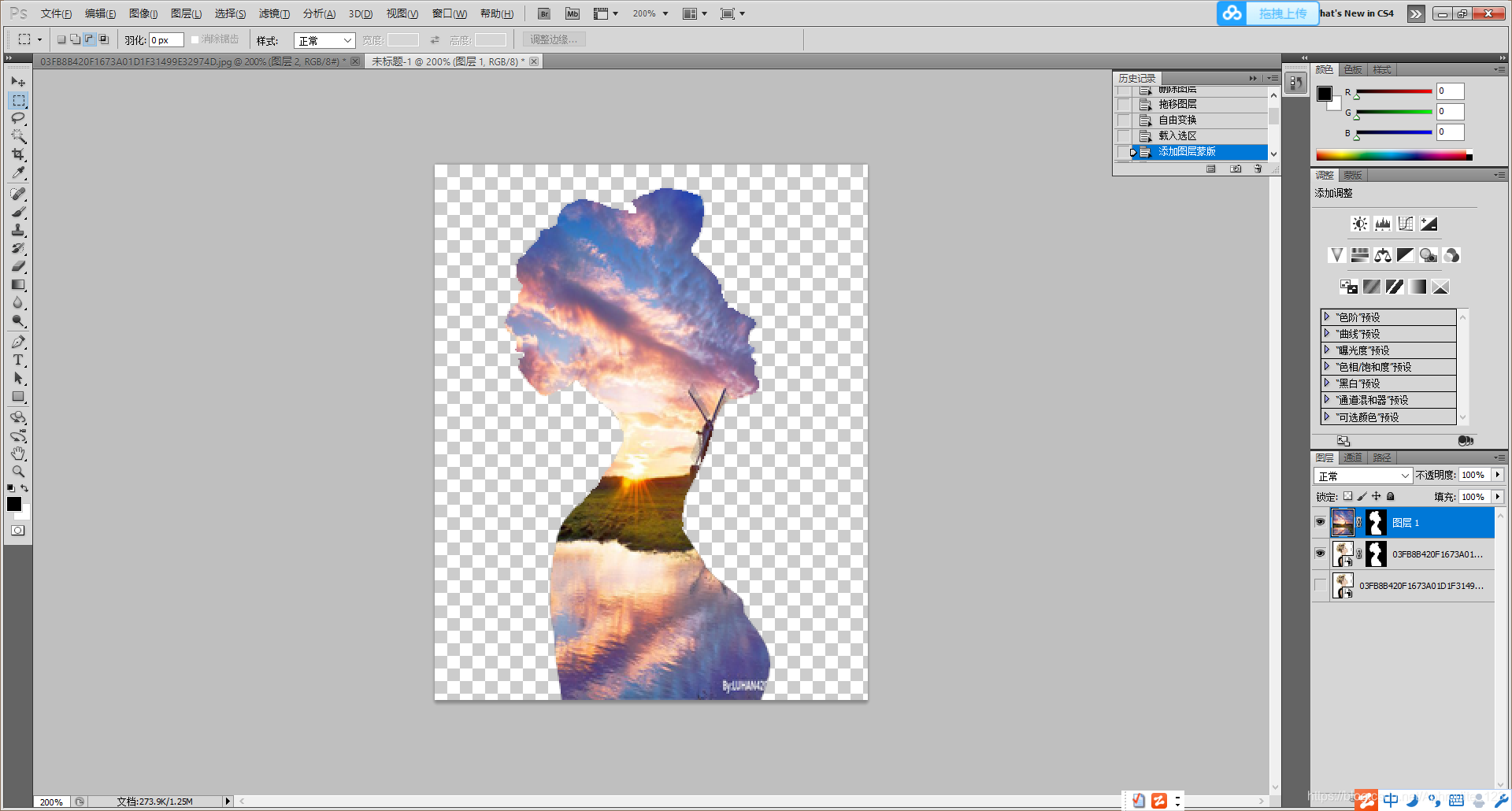Viewport: 1512px width, 811px height.
Task: Switch to the 蒙版 masks tab
Action: (x=1352, y=175)
